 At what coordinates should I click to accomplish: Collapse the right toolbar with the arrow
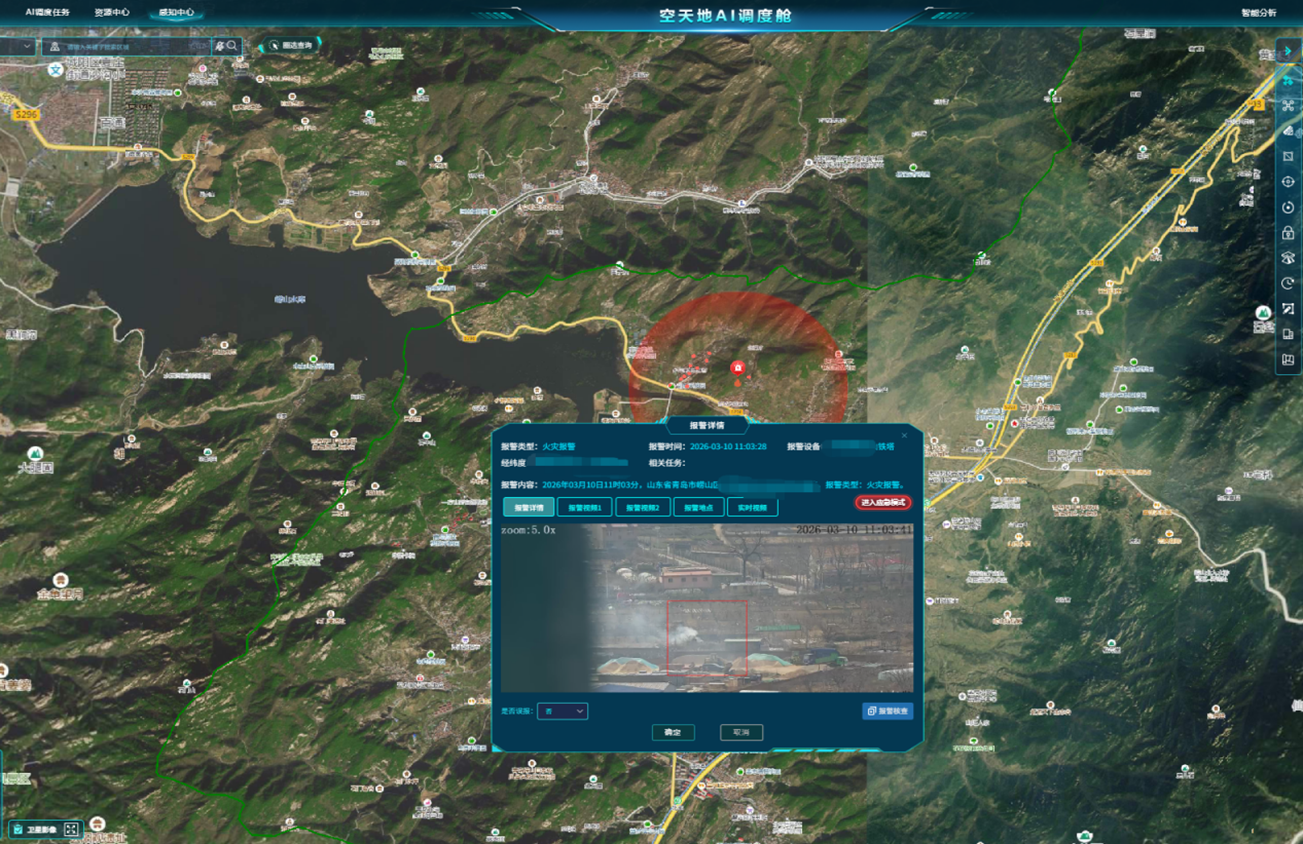(x=1288, y=51)
